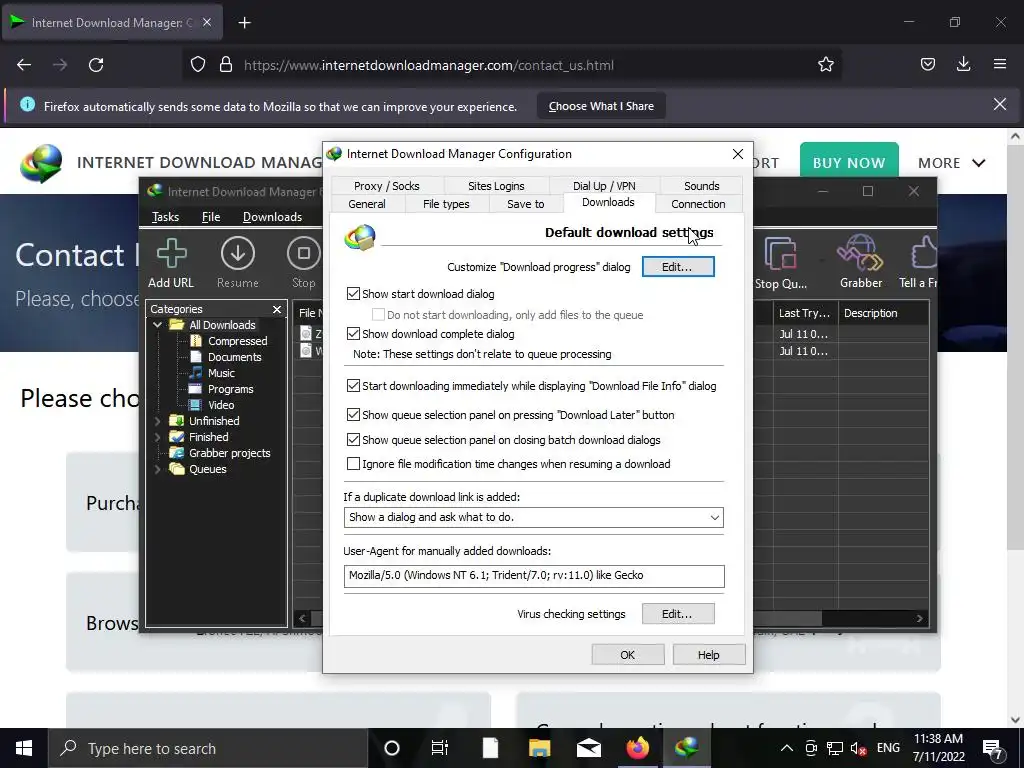Image resolution: width=1024 pixels, height=768 pixels.
Task: Select Compressed category in tree
Action: point(237,341)
